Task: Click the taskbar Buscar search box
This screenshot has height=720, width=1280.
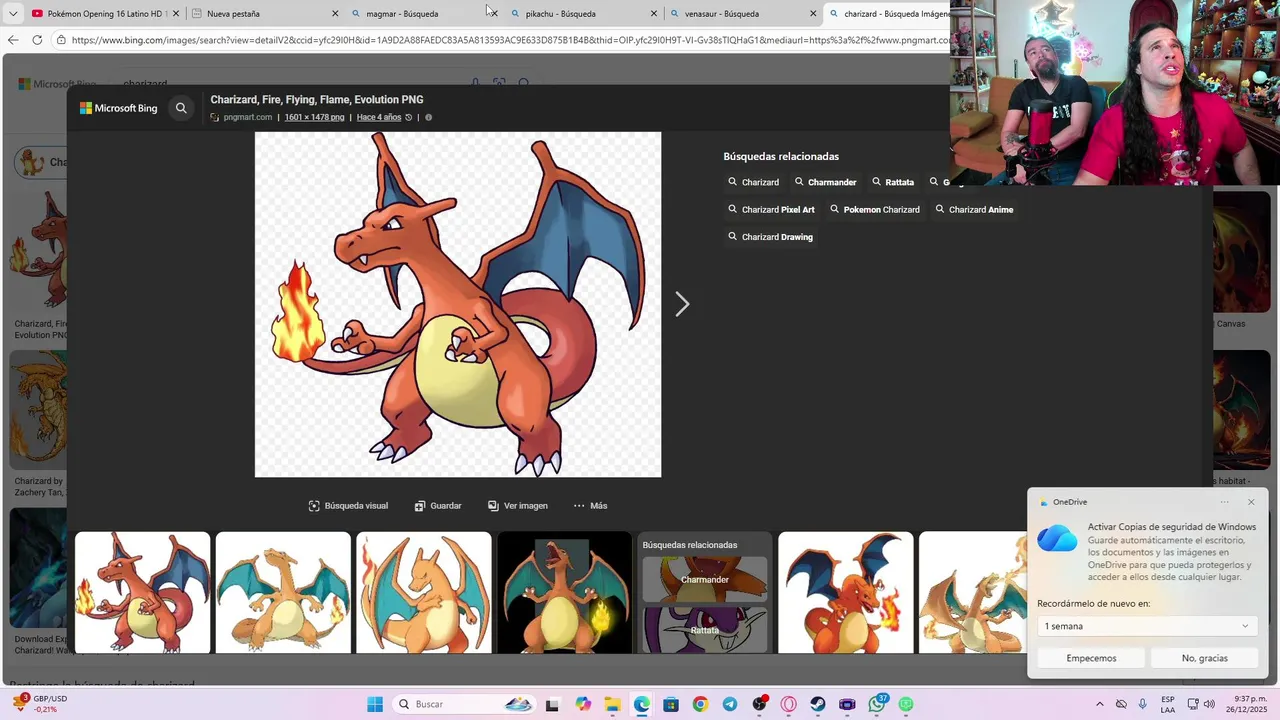Action: [x=464, y=704]
